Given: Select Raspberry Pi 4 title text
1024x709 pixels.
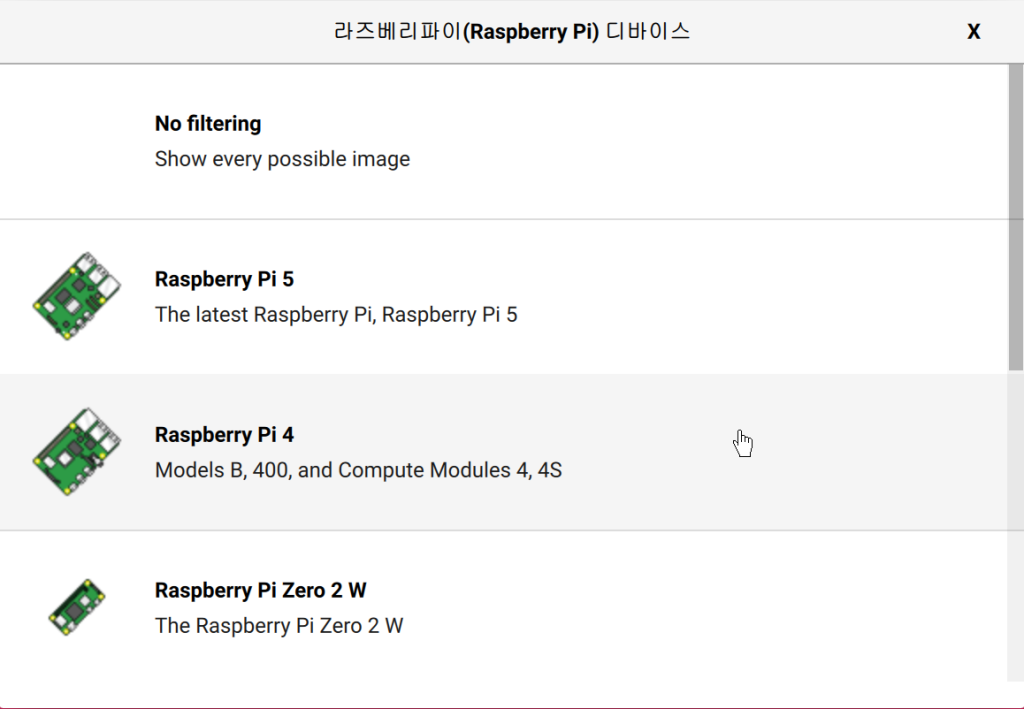Looking at the screenshot, I should (224, 435).
